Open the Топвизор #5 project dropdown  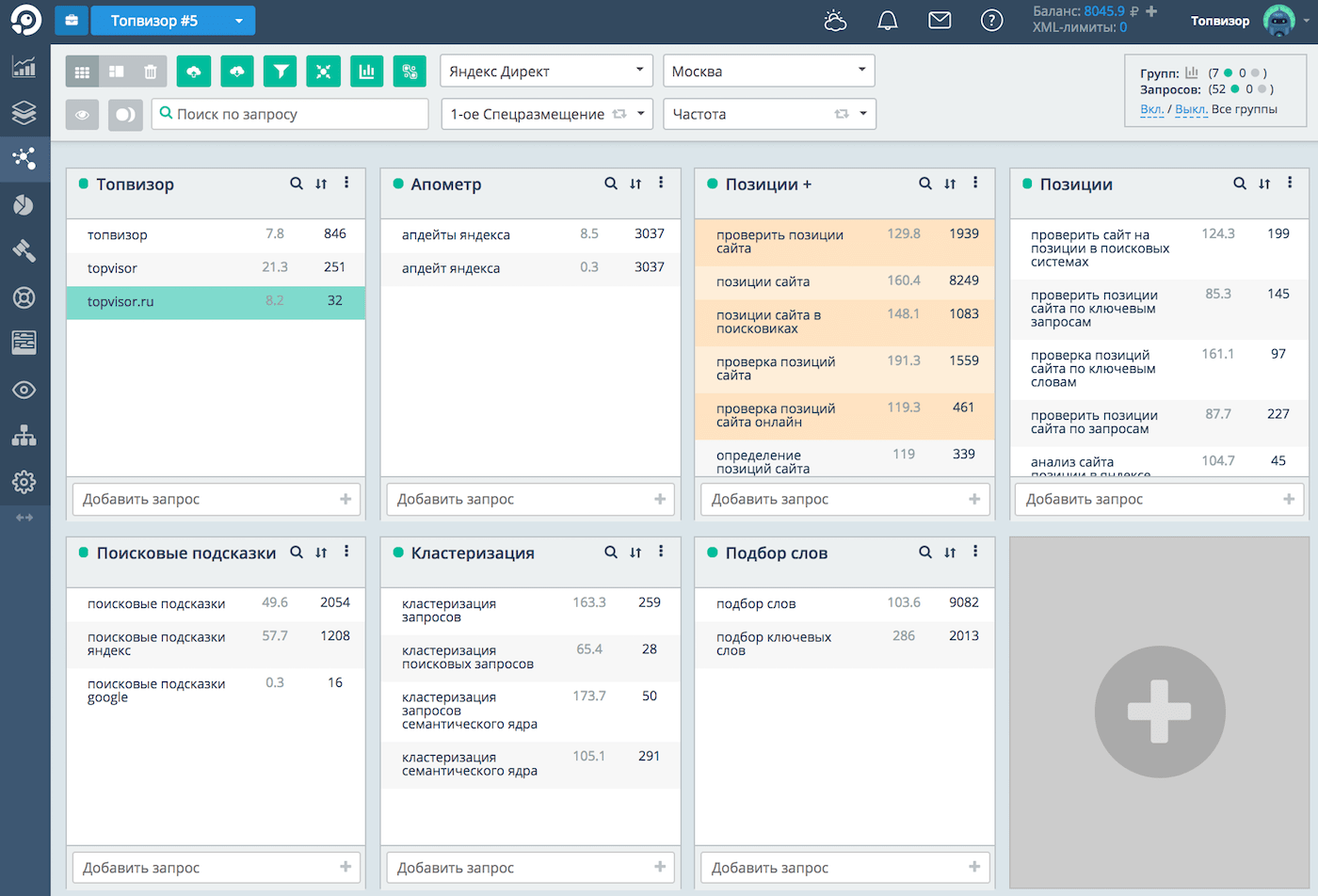[172, 21]
